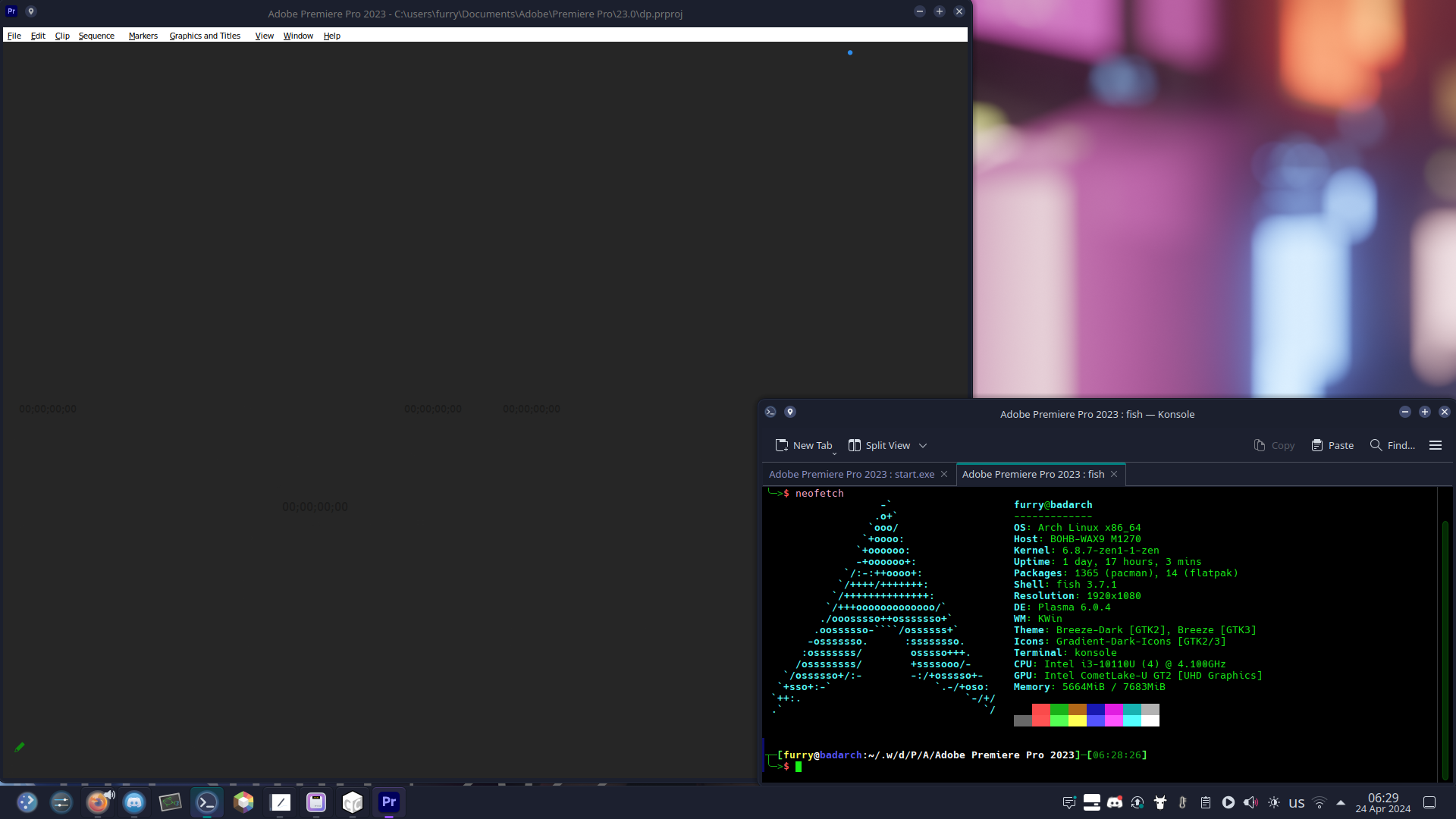Open the Konsole hamburger menu
The height and width of the screenshot is (819, 1456).
(x=1436, y=445)
